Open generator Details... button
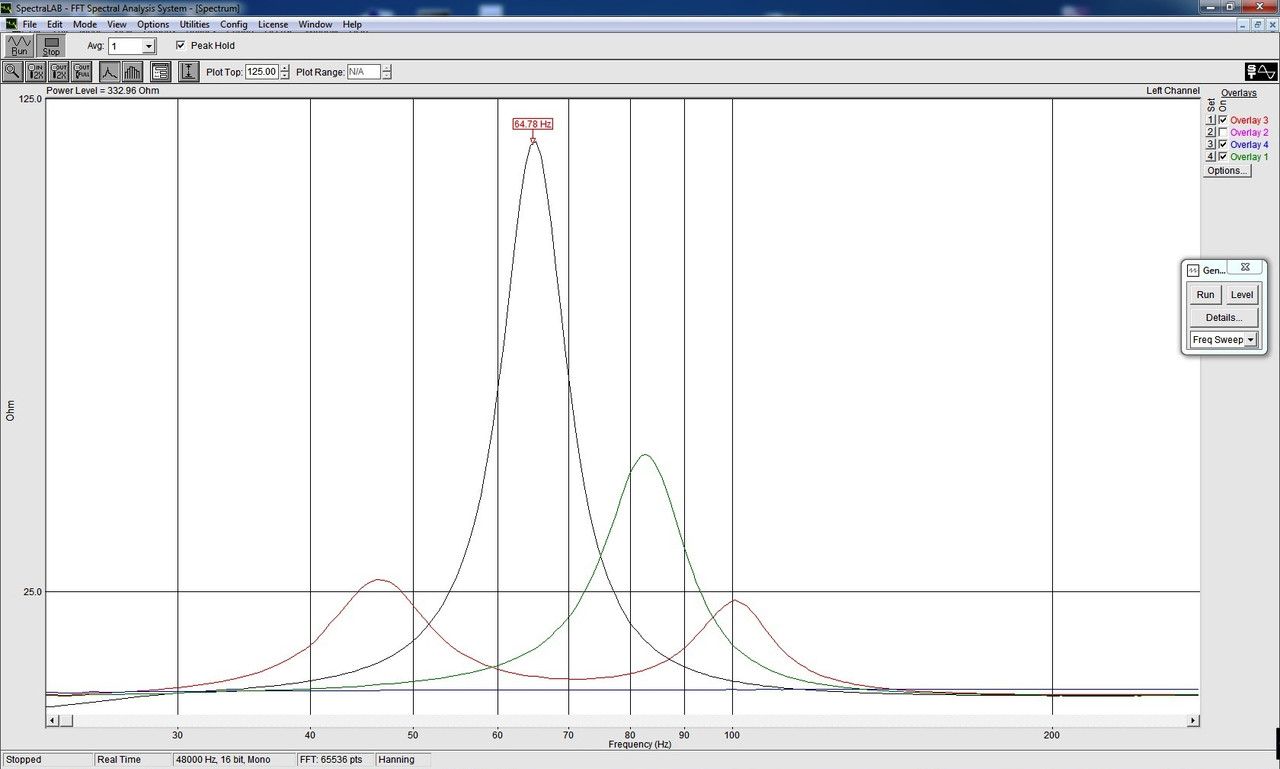 point(1224,318)
